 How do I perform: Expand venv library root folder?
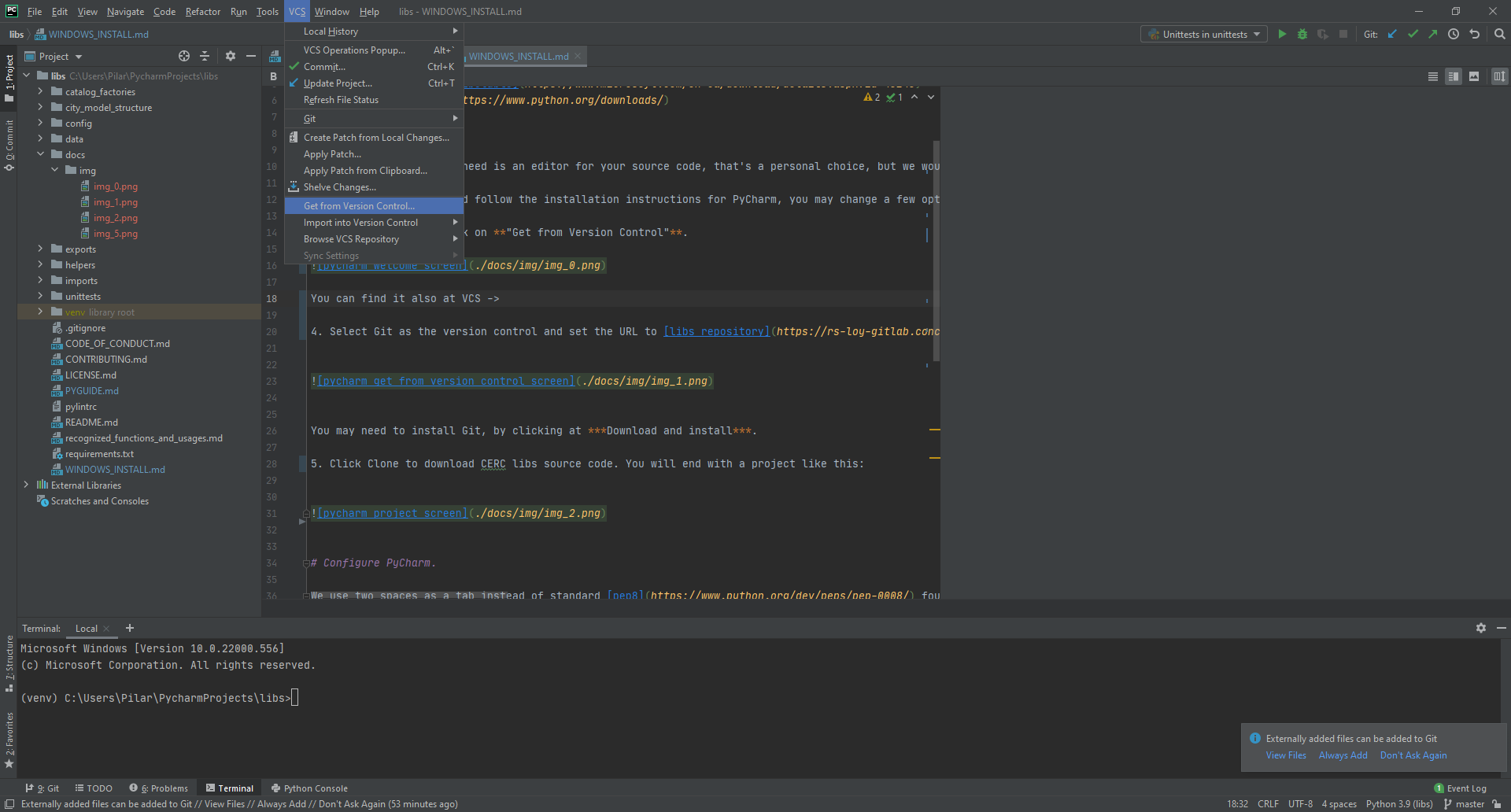click(40, 312)
